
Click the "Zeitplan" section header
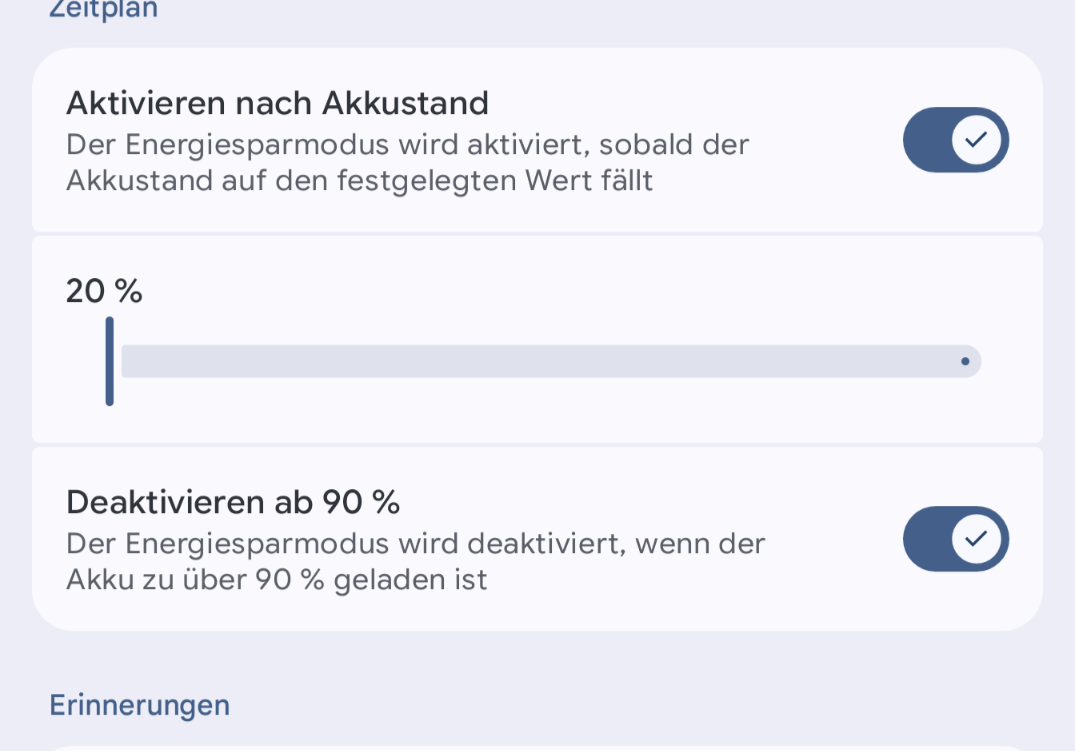point(104,9)
